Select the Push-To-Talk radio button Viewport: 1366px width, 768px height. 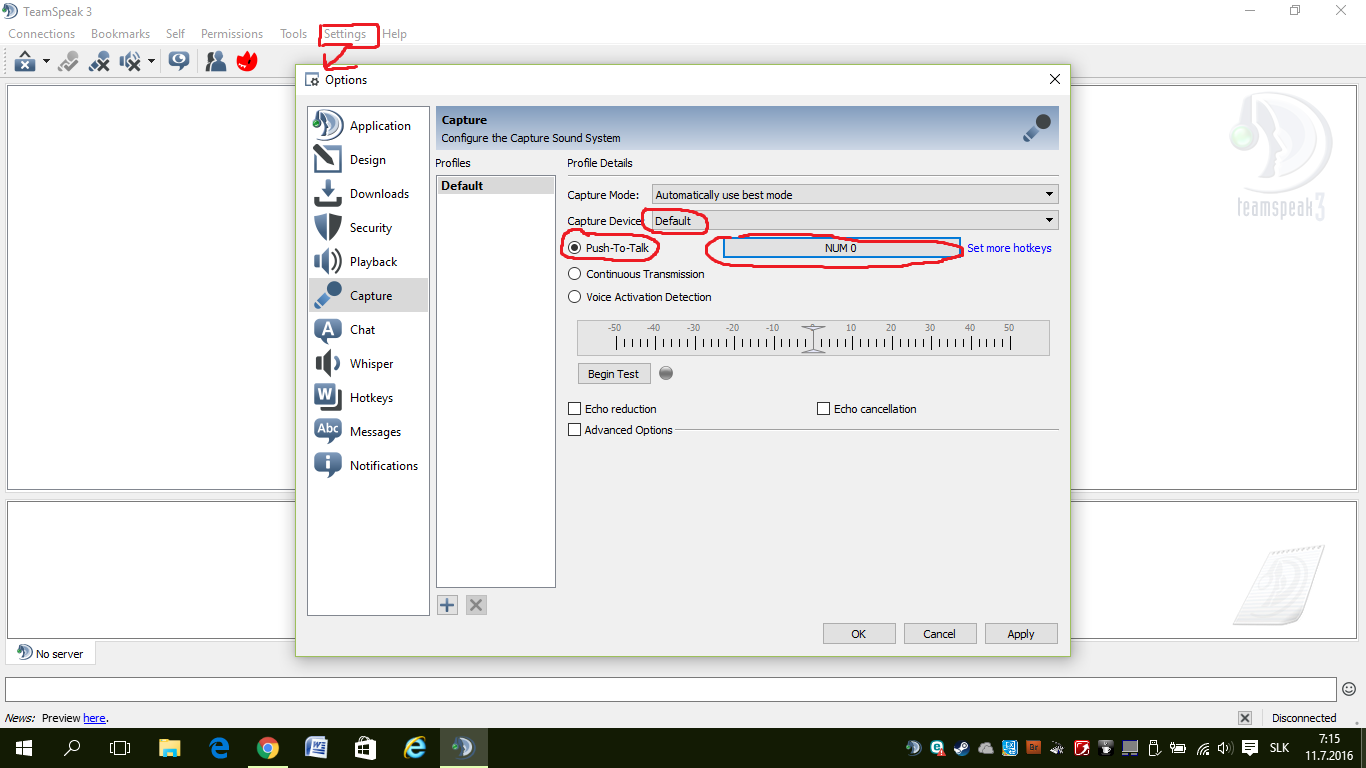574,248
